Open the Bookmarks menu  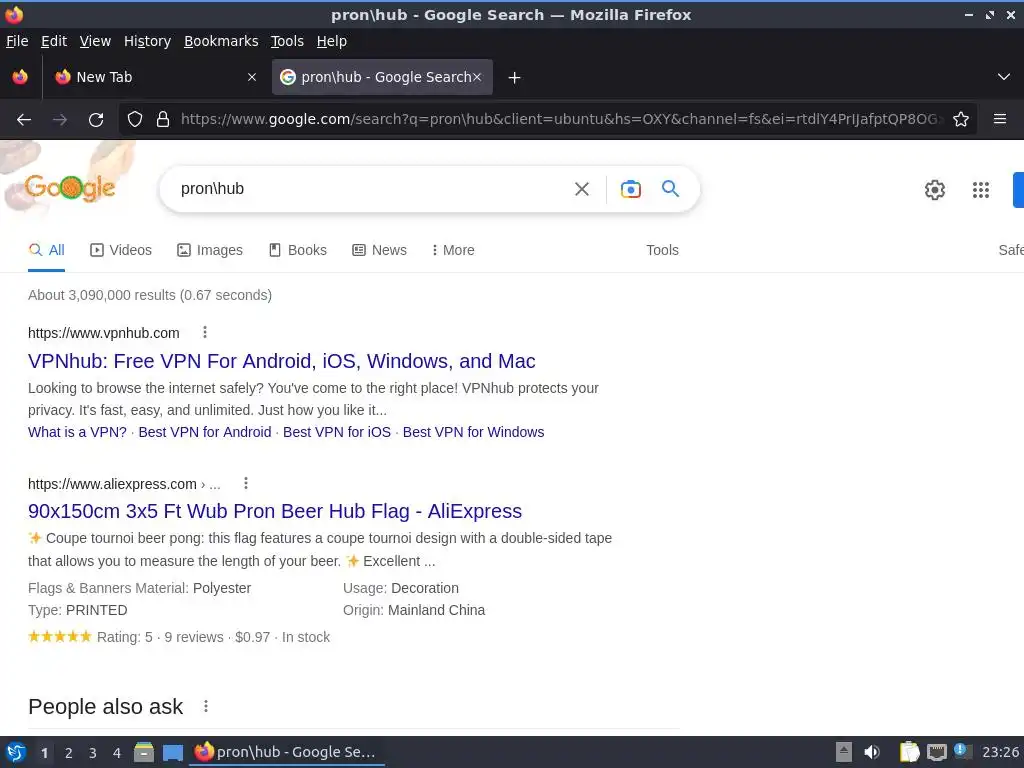point(221,41)
